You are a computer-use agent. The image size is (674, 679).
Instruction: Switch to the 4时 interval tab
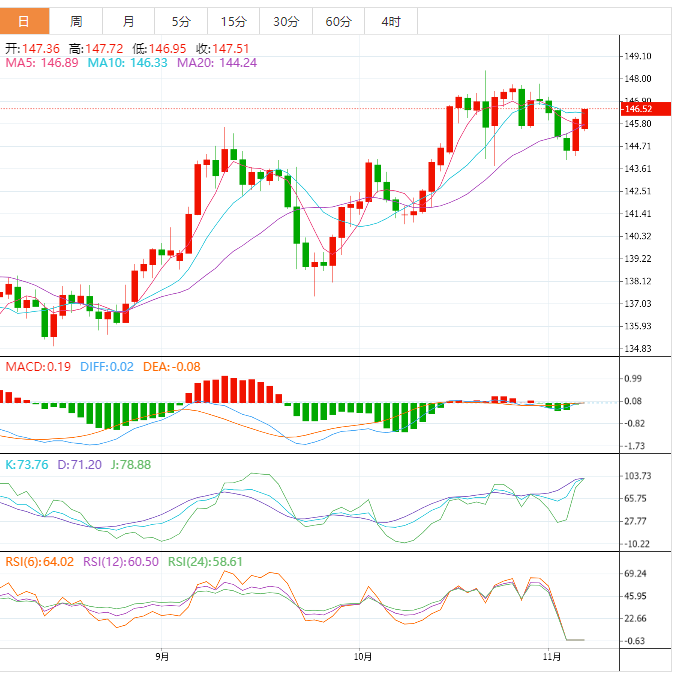[x=391, y=21]
